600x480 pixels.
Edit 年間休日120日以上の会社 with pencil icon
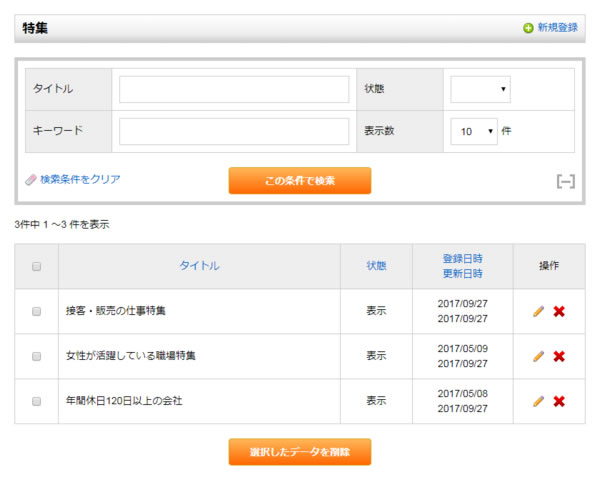pyautogui.click(x=538, y=401)
